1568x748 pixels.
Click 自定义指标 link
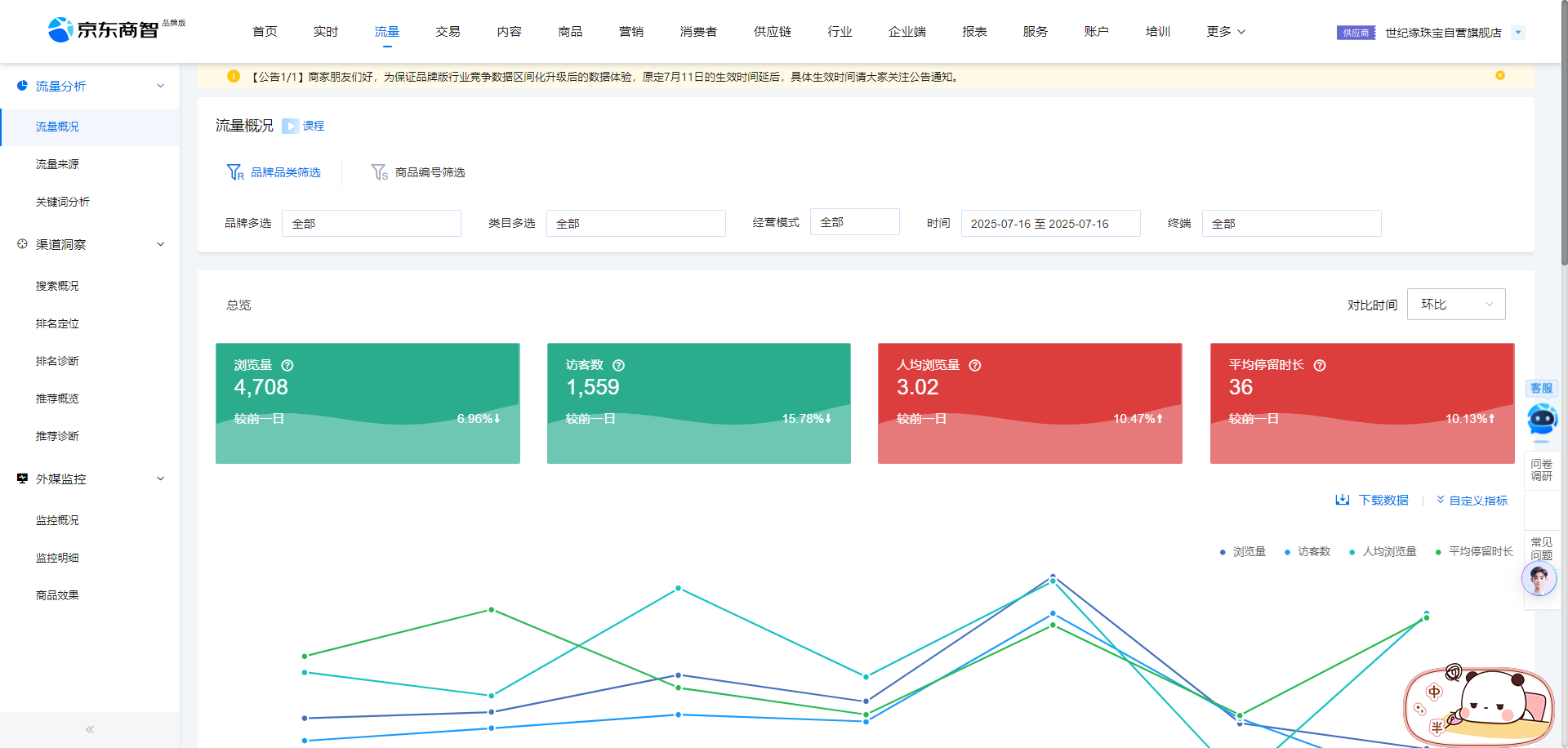[x=1472, y=501]
